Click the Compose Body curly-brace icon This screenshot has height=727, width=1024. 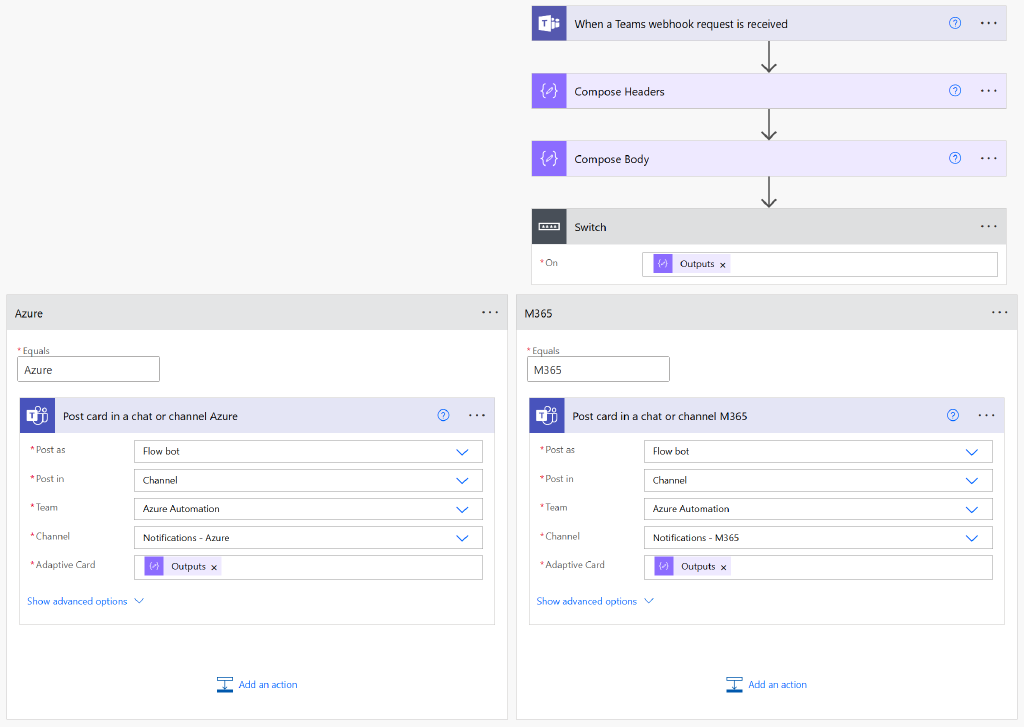coord(549,159)
